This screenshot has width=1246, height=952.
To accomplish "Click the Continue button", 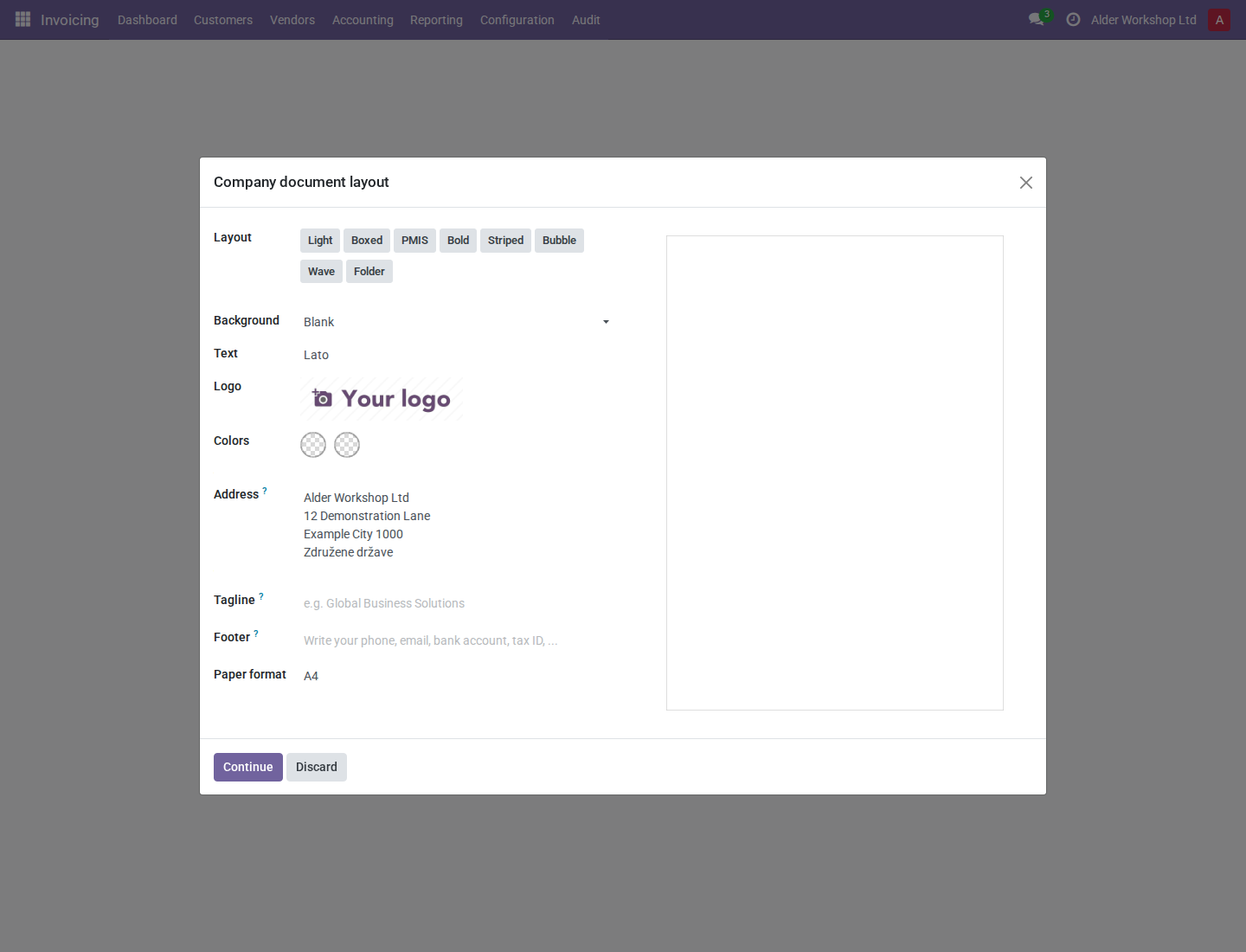I will click(x=248, y=767).
